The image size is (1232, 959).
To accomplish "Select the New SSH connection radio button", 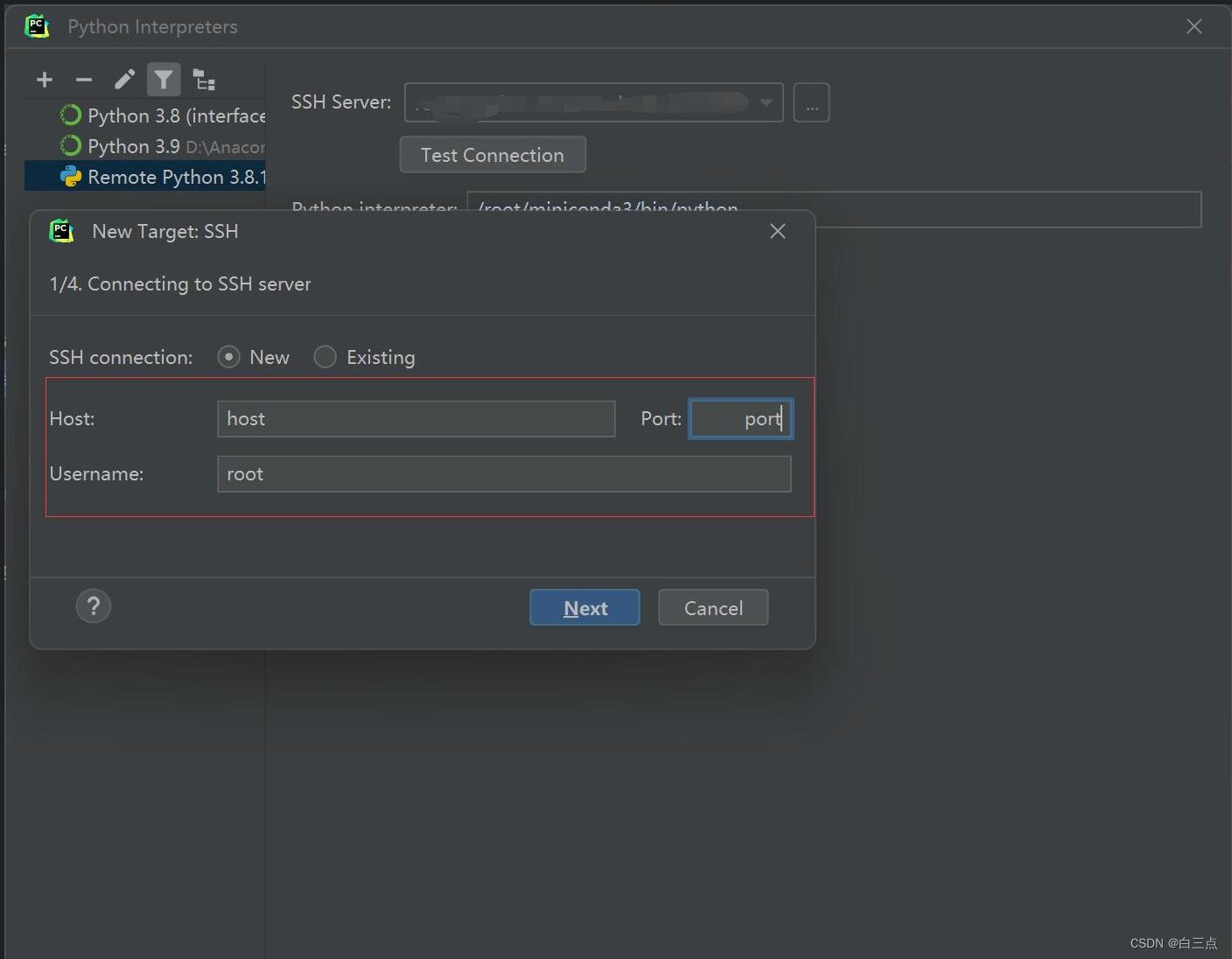I will pyautogui.click(x=229, y=357).
